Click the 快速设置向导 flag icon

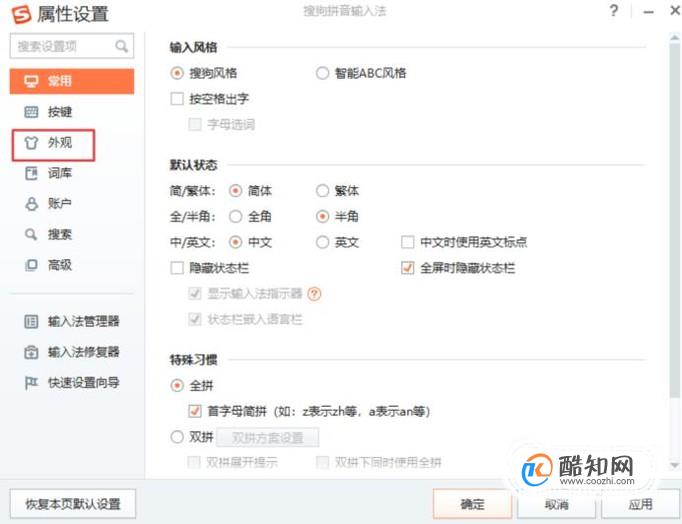tap(31, 383)
